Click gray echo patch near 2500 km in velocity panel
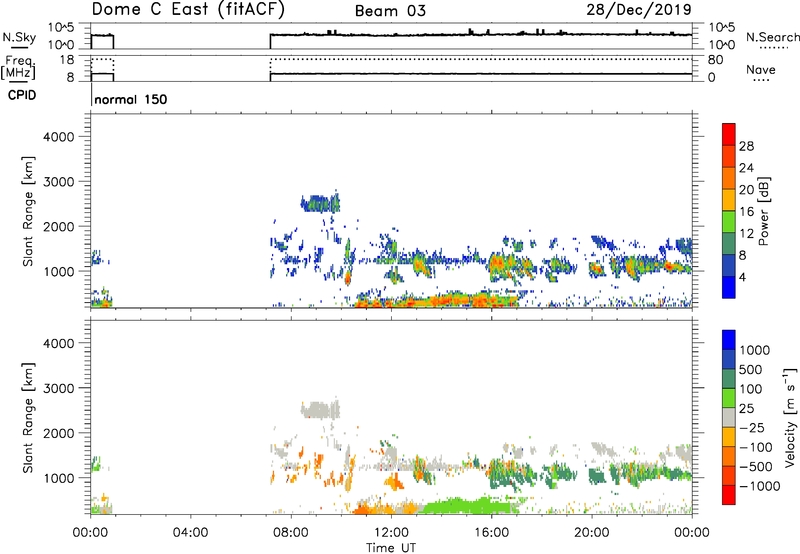This screenshot has height=554, width=800. (x=320, y=410)
